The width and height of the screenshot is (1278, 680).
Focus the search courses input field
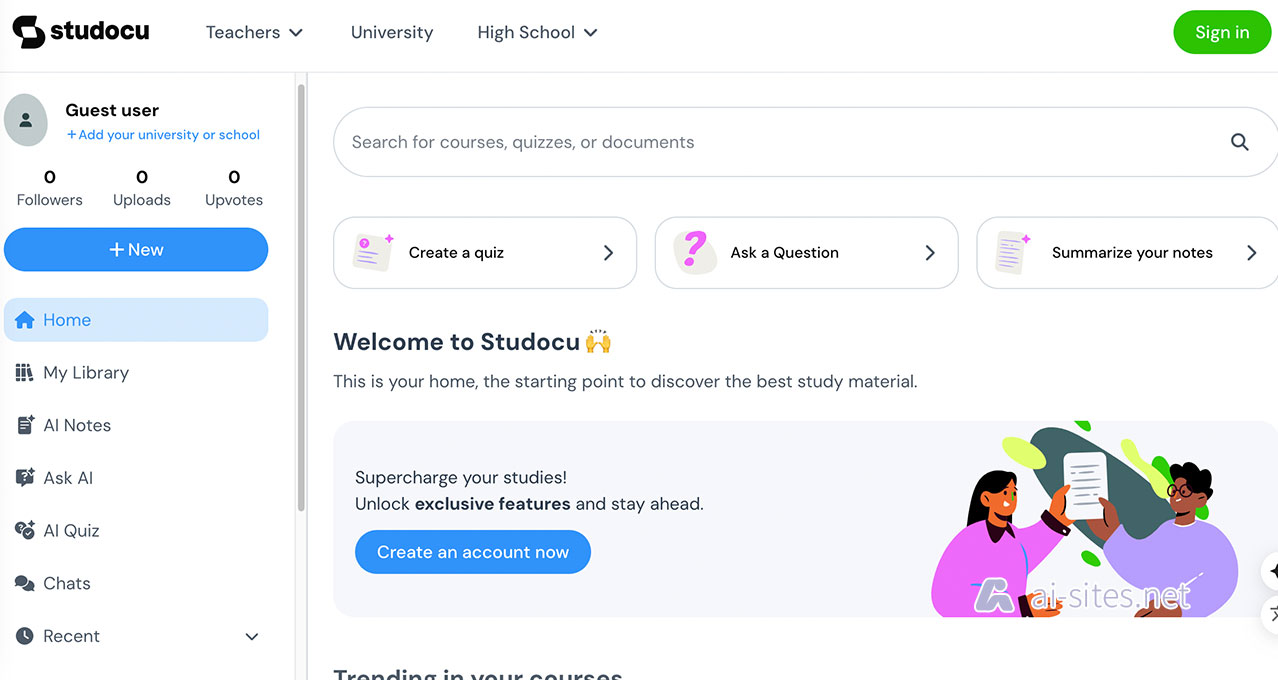click(780, 142)
